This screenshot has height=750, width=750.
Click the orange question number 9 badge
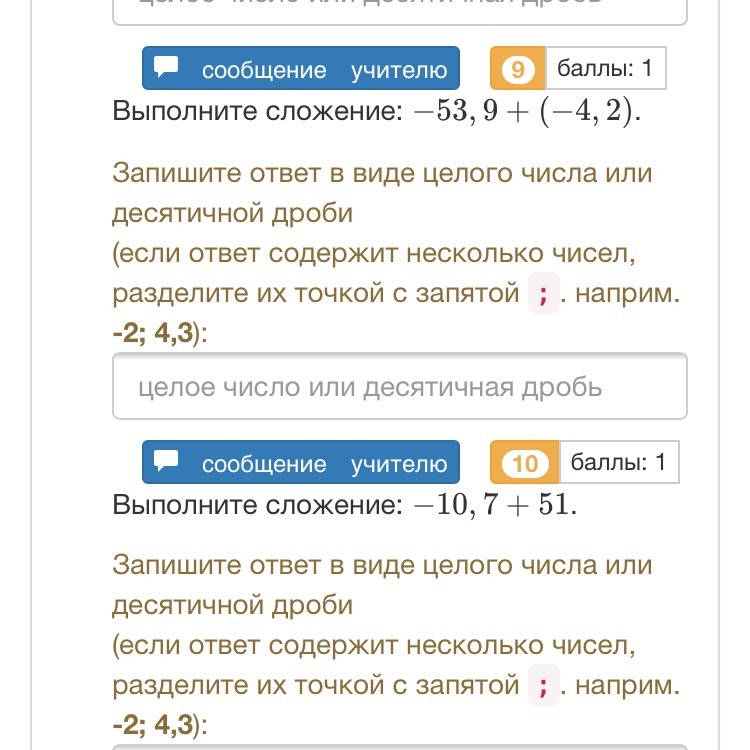pos(517,69)
